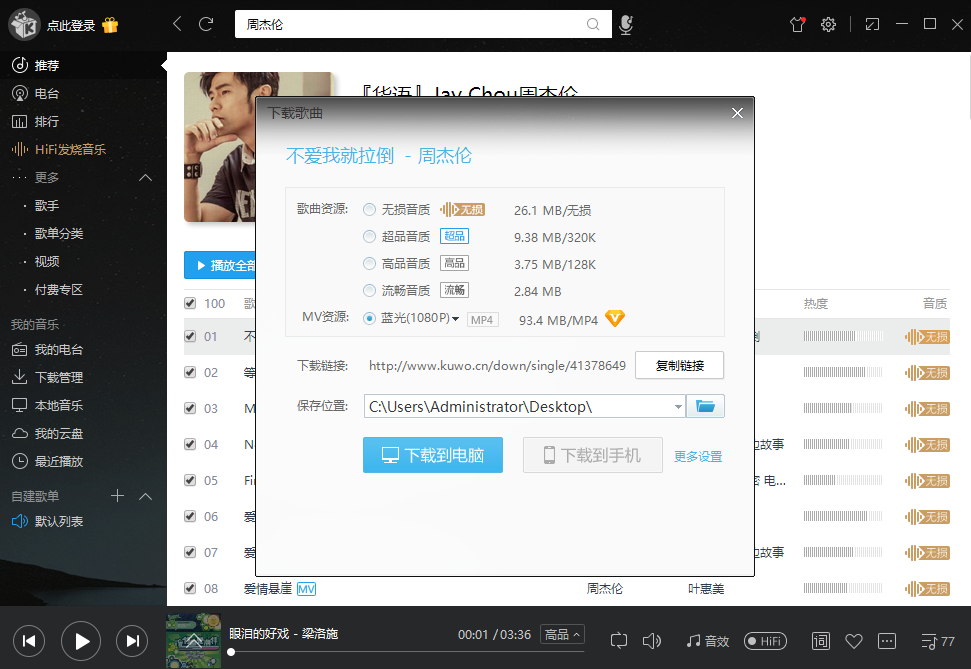The width and height of the screenshot is (971, 669).
Task: Seek using the playback progress bar
Action: (406, 652)
